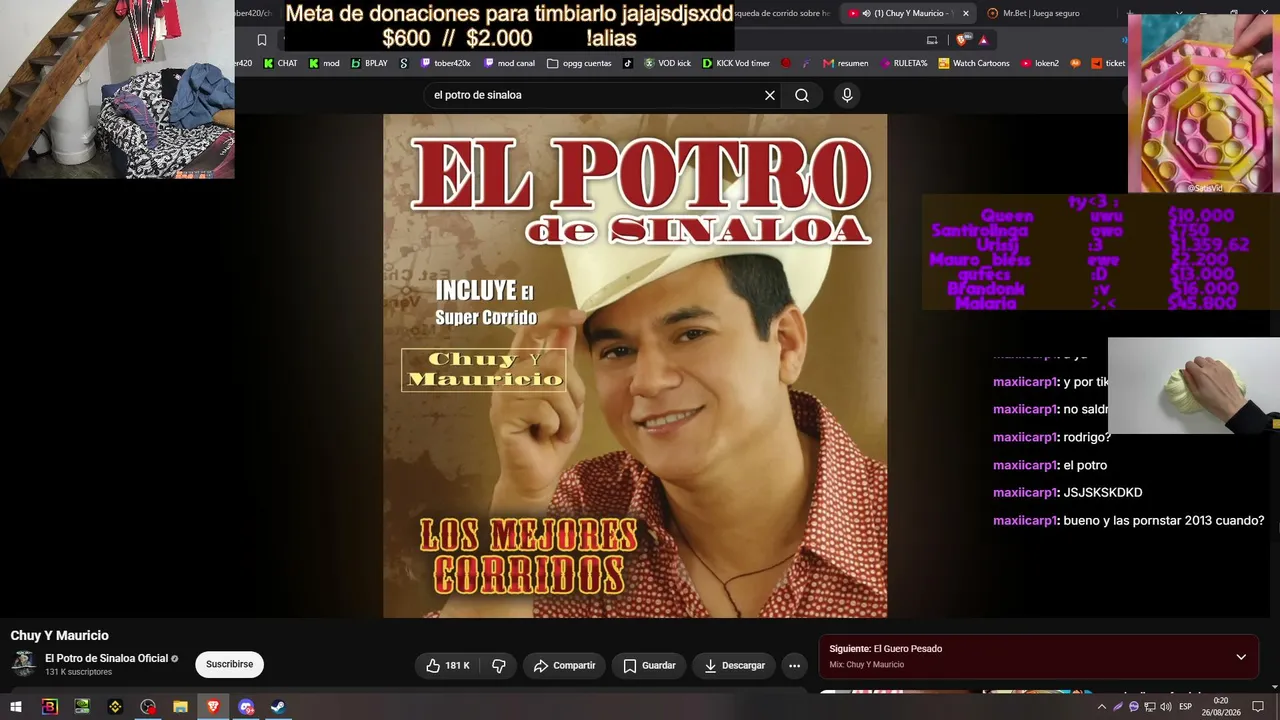Start voice search with the microphone
Screen dimensions: 1280x720
click(x=847, y=95)
